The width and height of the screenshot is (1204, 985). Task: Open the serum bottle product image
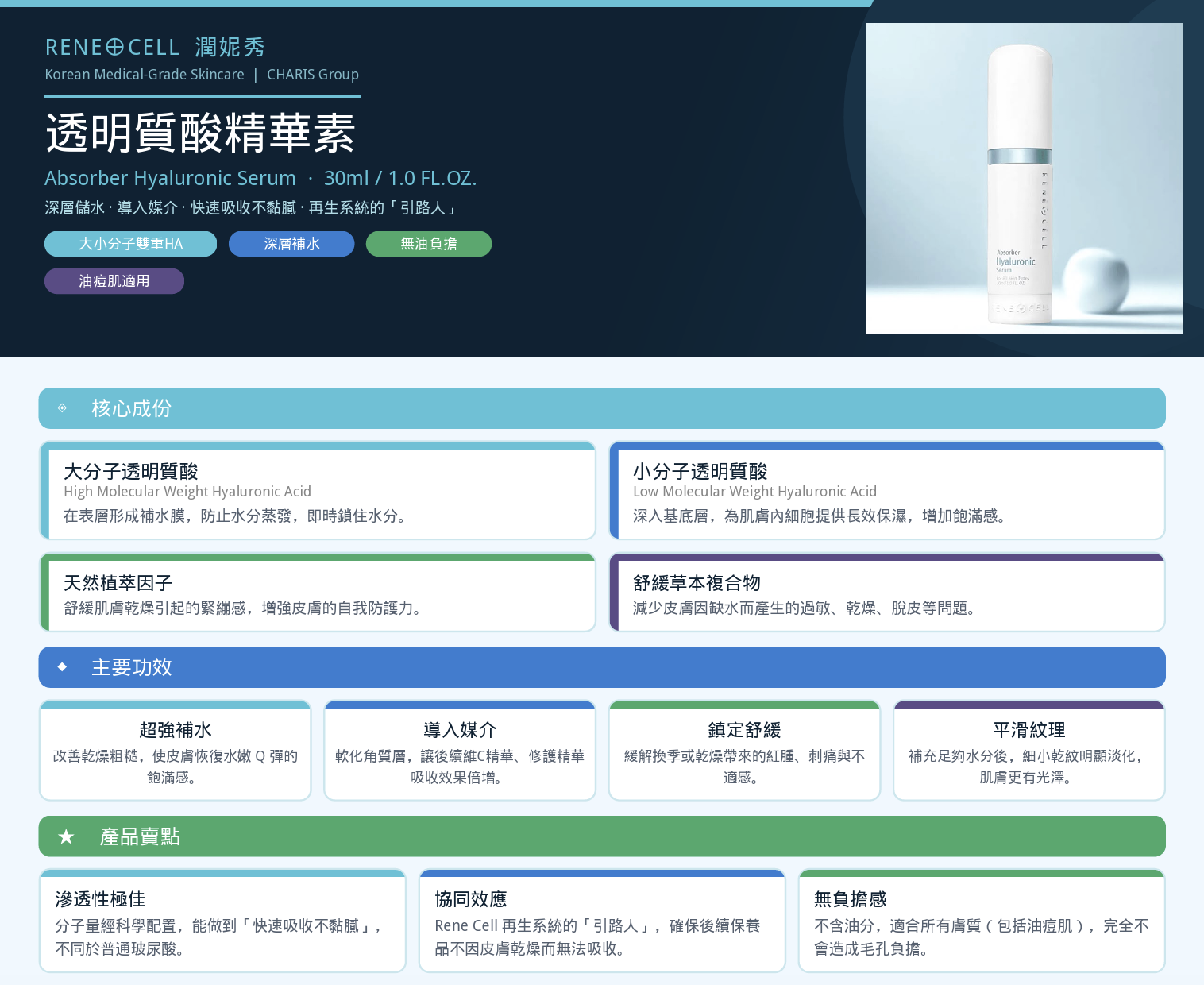click(1025, 178)
